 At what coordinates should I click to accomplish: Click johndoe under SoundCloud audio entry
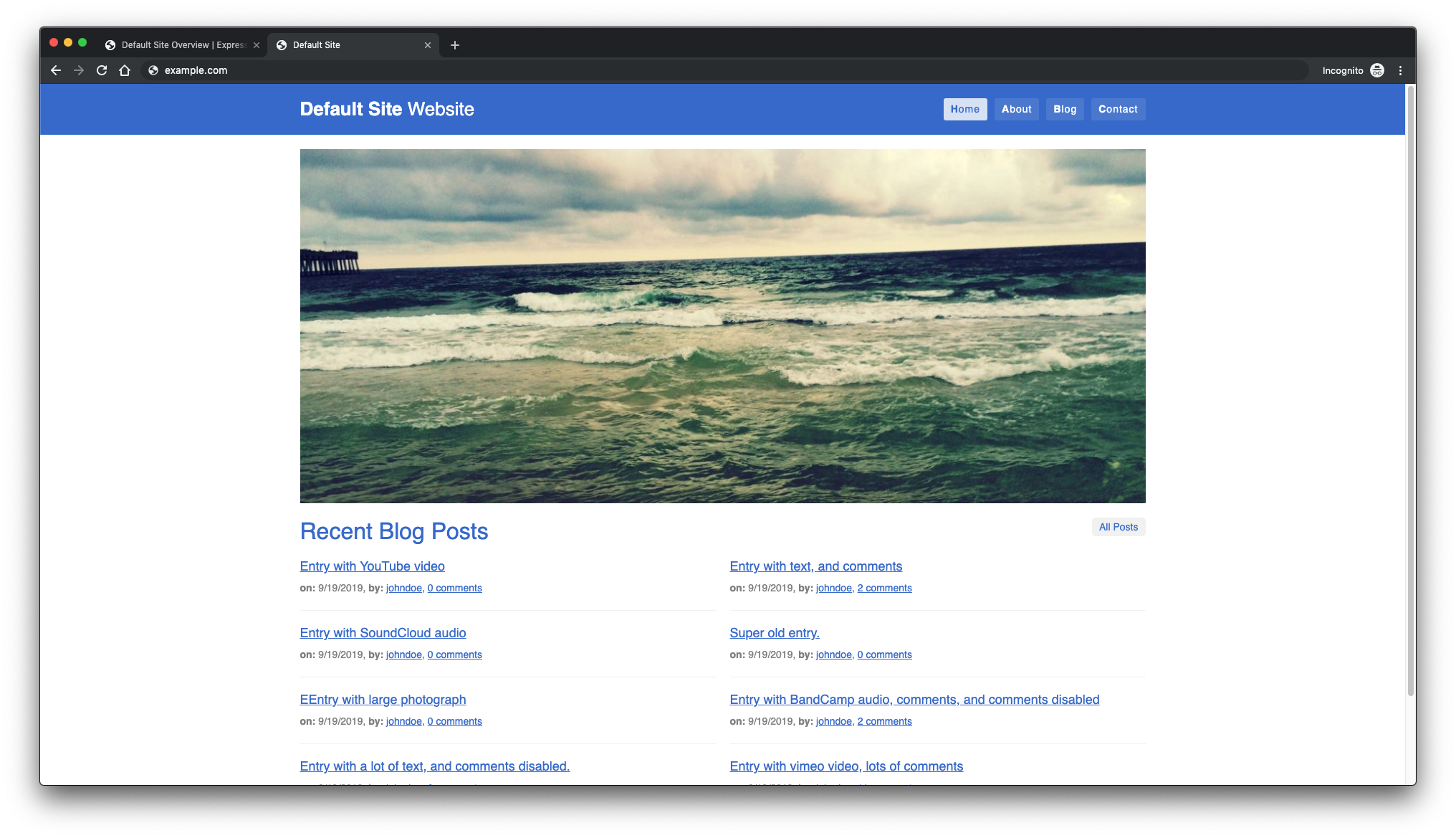404,654
